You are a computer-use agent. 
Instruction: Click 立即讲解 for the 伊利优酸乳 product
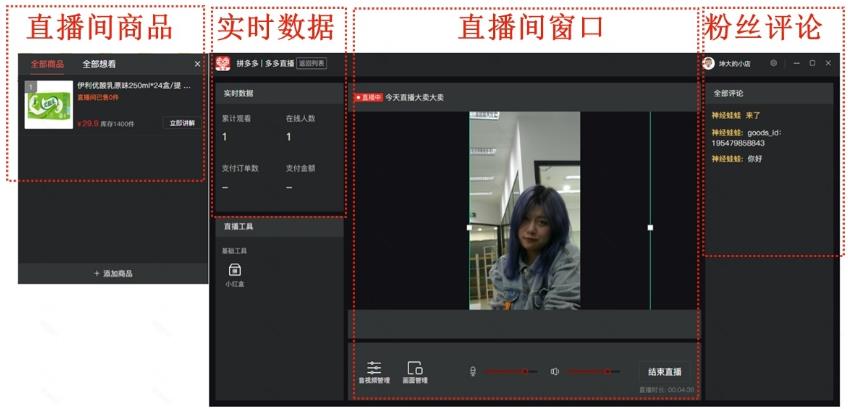pos(182,123)
